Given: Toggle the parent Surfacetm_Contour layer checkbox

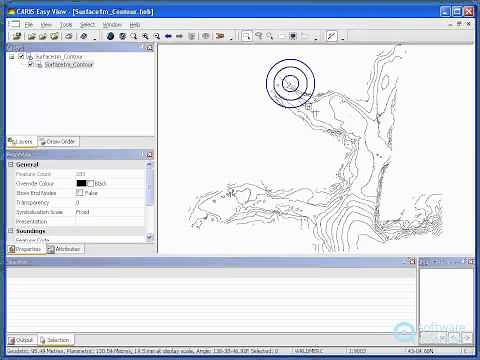Looking at the screenshot, I should [21, 56].
